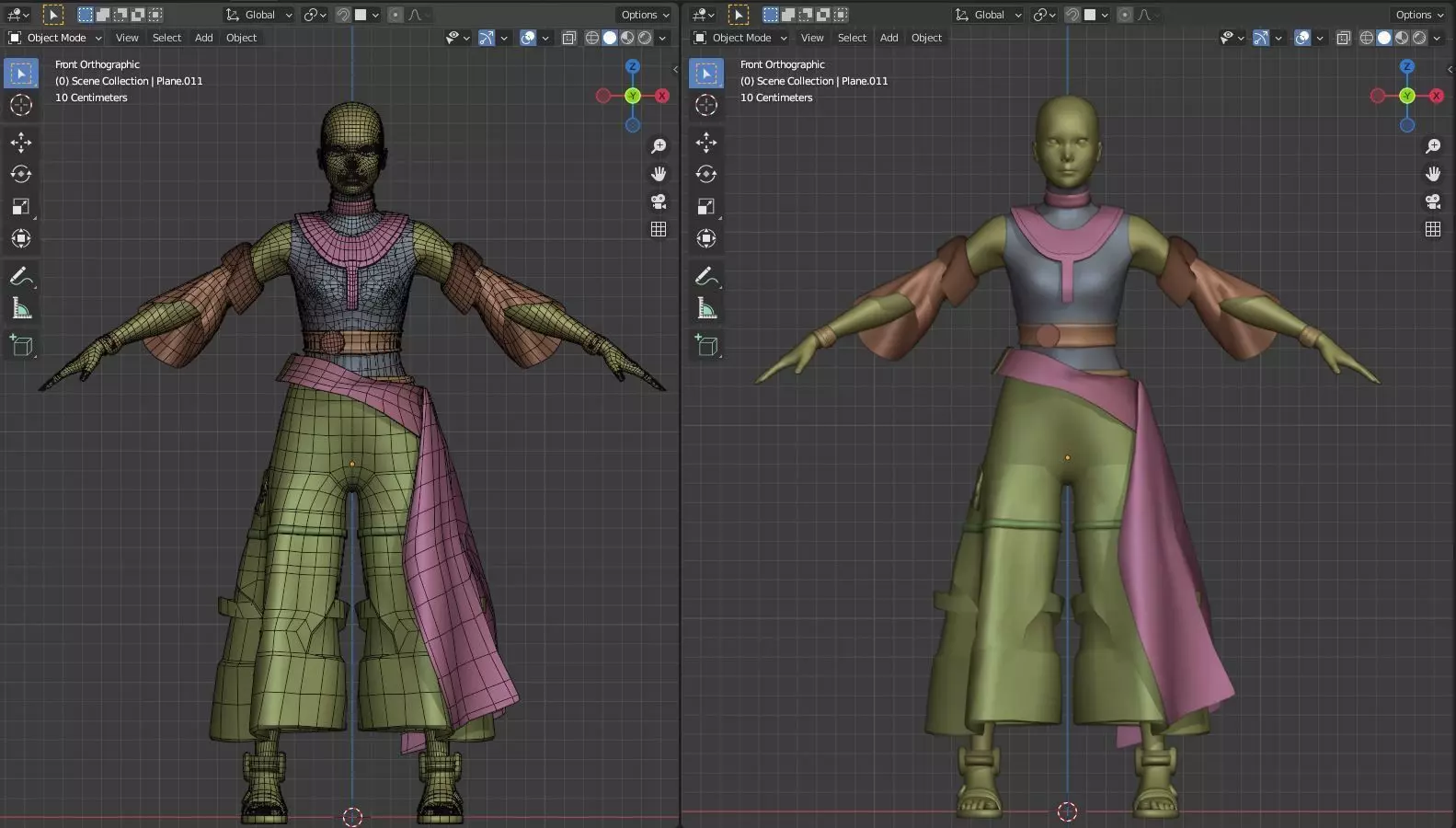Click the green Y axis on right gizmo
The height and width of the screenshot is (828, 1456).
1406,96
